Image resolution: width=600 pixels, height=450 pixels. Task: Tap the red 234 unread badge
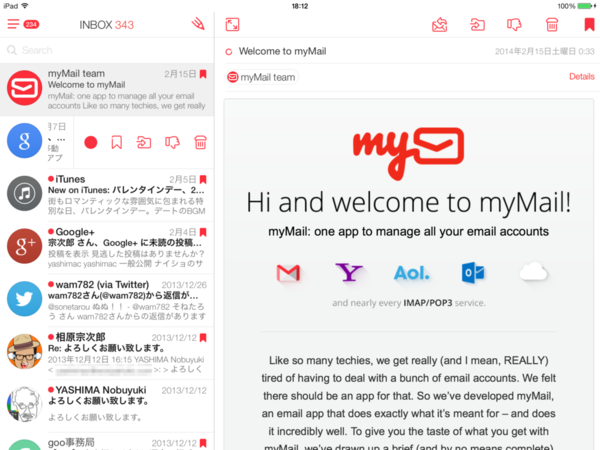tap(31, 24)
